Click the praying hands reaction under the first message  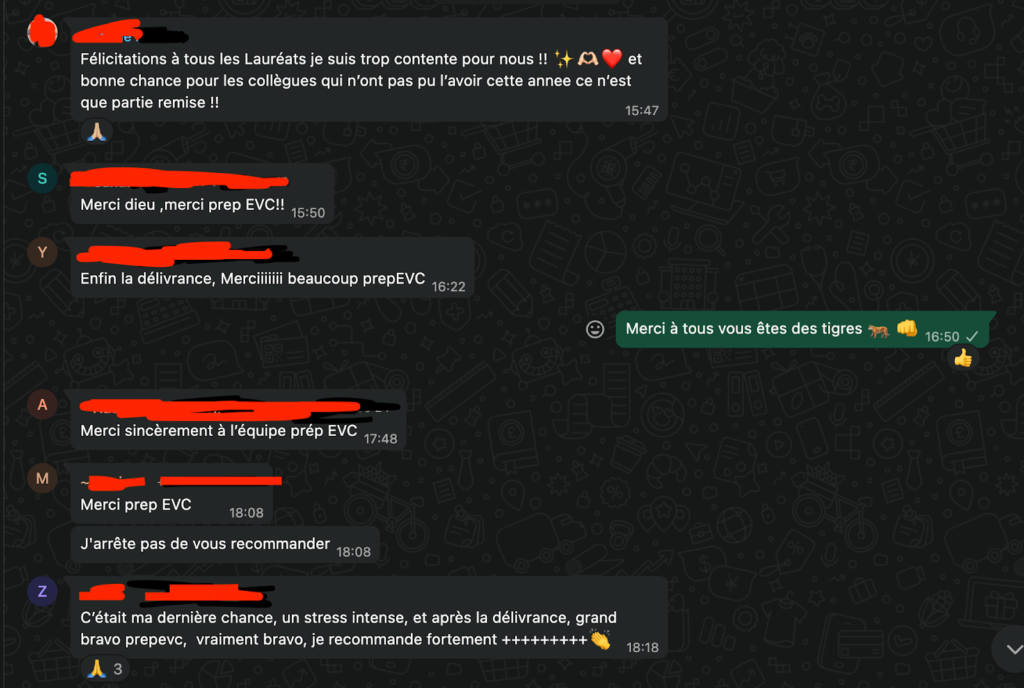coord(97,132)
